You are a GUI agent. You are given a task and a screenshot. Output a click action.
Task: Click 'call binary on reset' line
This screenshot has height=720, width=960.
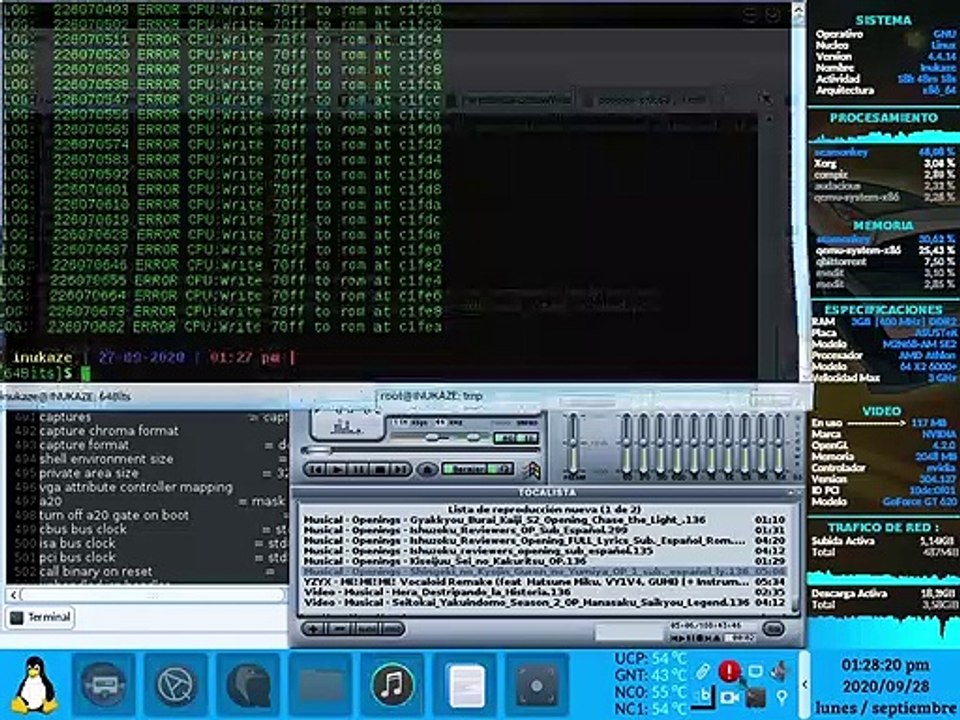[96, 572]
